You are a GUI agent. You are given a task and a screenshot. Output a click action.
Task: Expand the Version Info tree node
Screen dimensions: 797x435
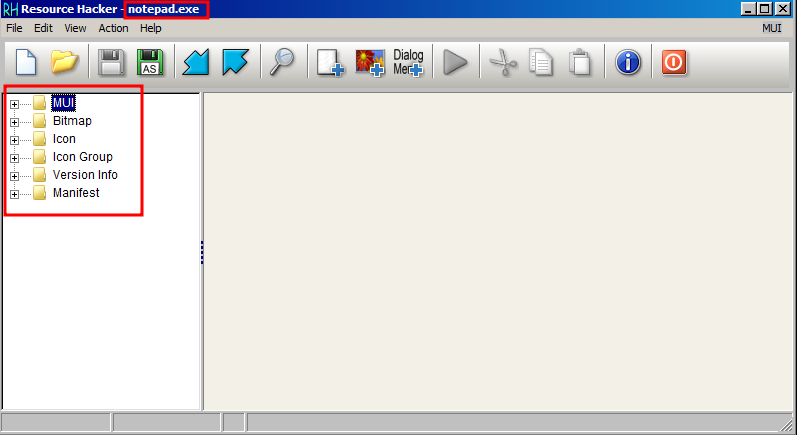coord(14,176)
